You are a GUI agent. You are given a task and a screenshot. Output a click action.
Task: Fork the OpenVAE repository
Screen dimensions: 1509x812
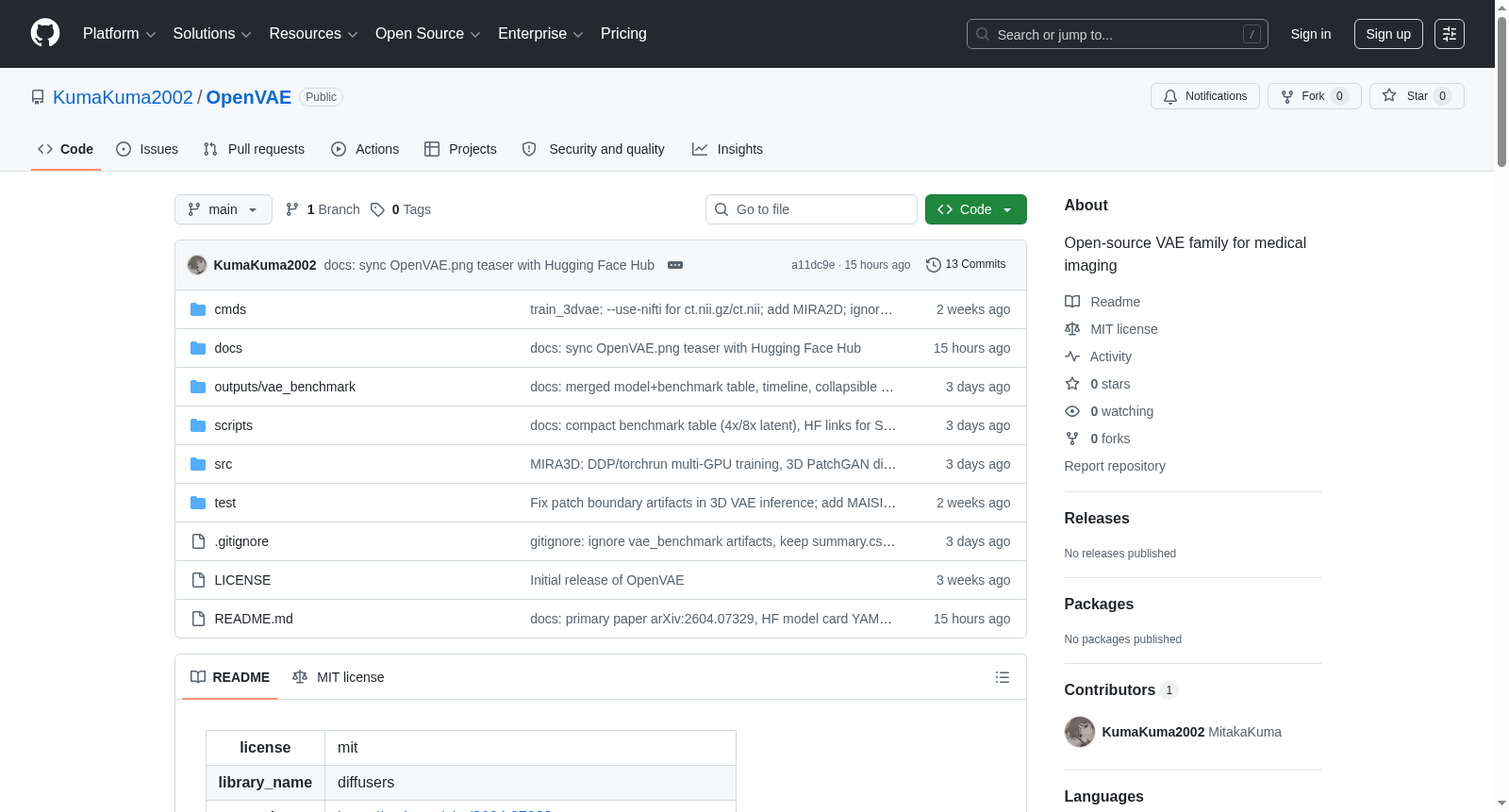point(1314,96)
